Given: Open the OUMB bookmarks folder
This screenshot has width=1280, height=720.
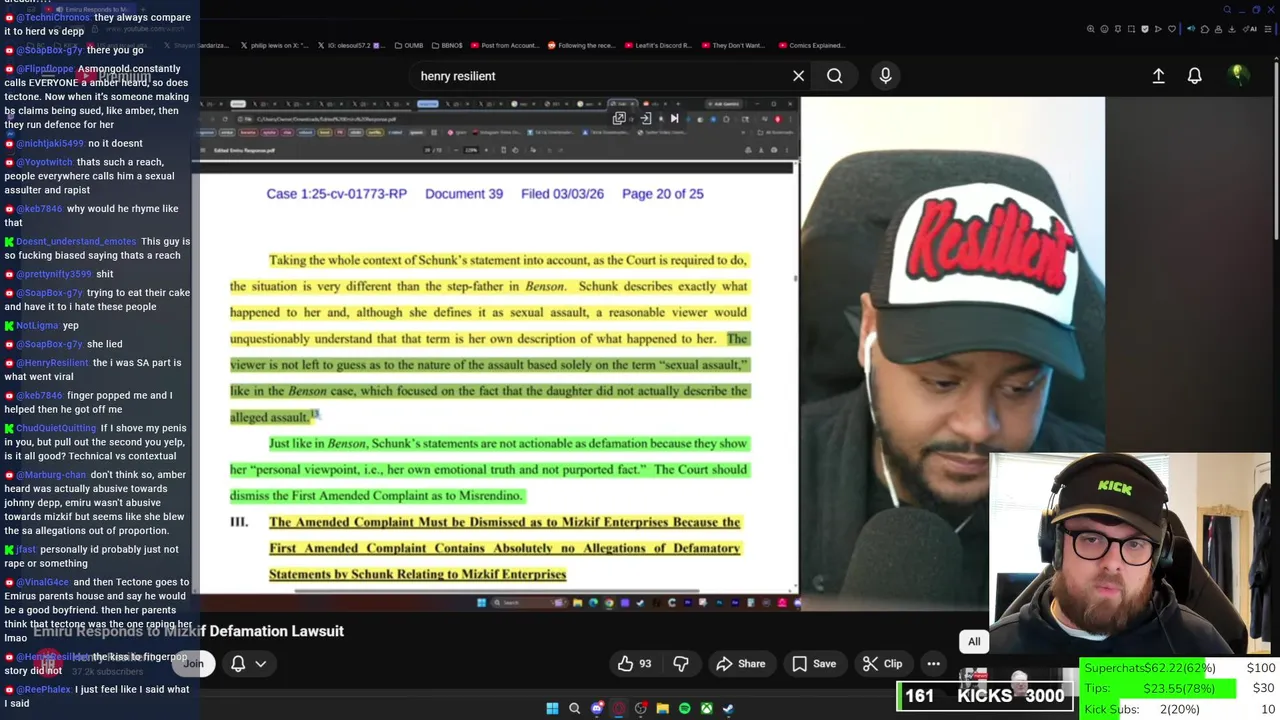Looking at the screenshot, I should pyautogui.click(x=408, y=45).
